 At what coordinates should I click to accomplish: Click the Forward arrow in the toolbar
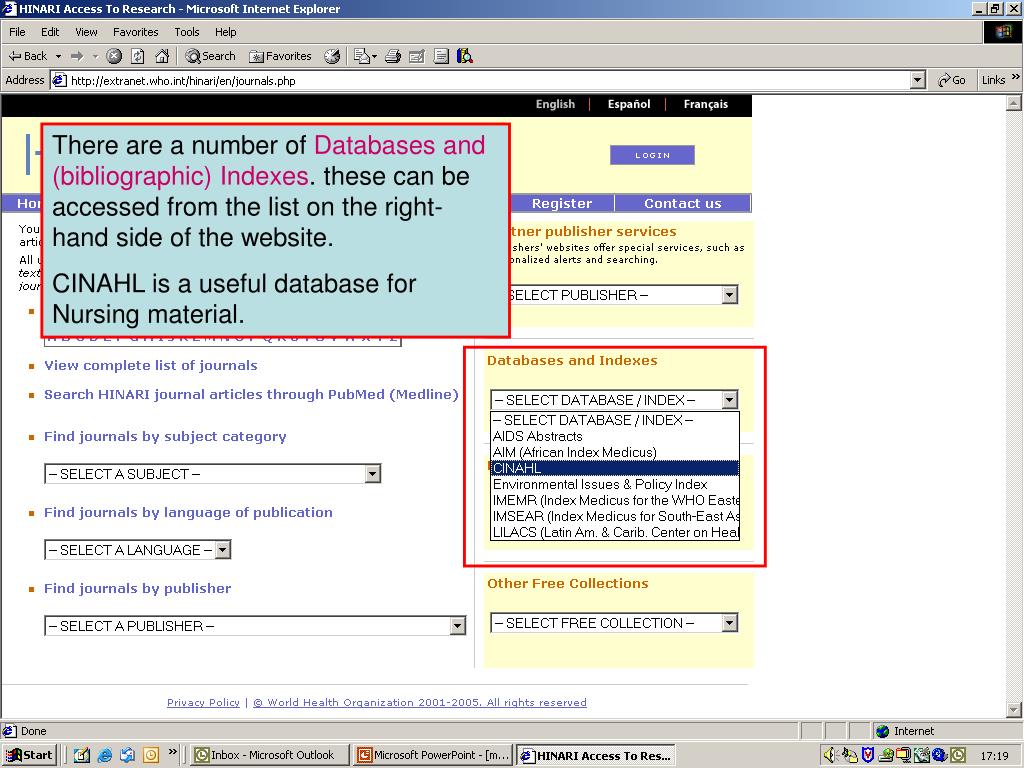tap(77, 56)
